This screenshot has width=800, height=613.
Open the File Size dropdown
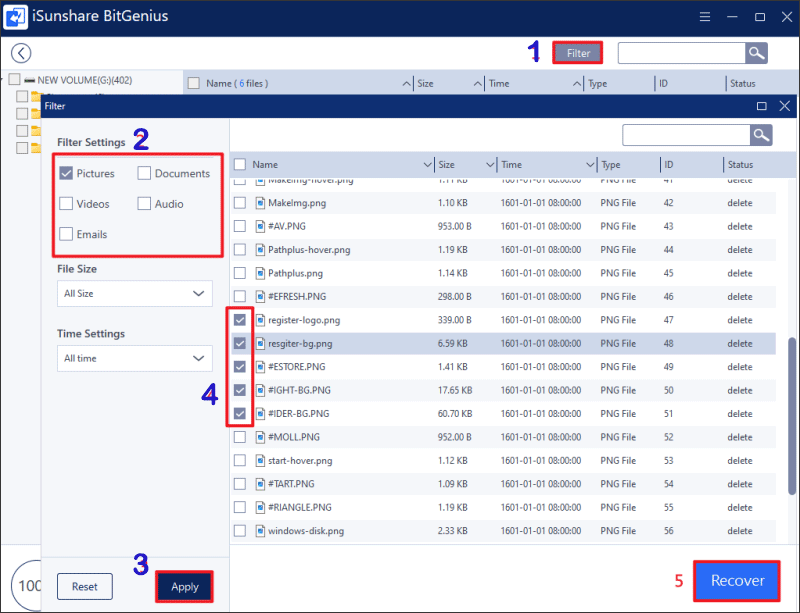tap(134, 294)
